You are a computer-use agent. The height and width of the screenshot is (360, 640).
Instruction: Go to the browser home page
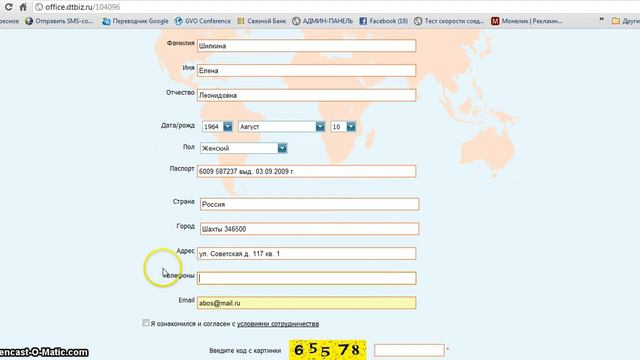[23, 7]
